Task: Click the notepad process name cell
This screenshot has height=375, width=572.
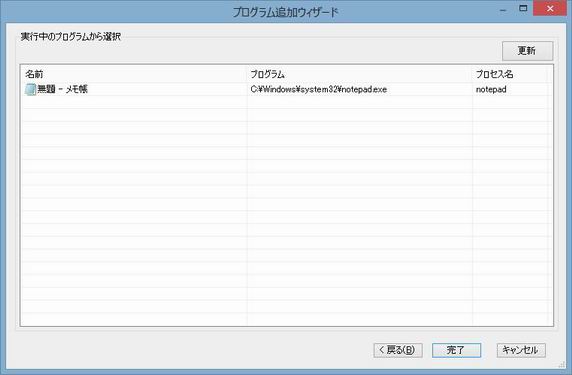Action: coord(491,89)
